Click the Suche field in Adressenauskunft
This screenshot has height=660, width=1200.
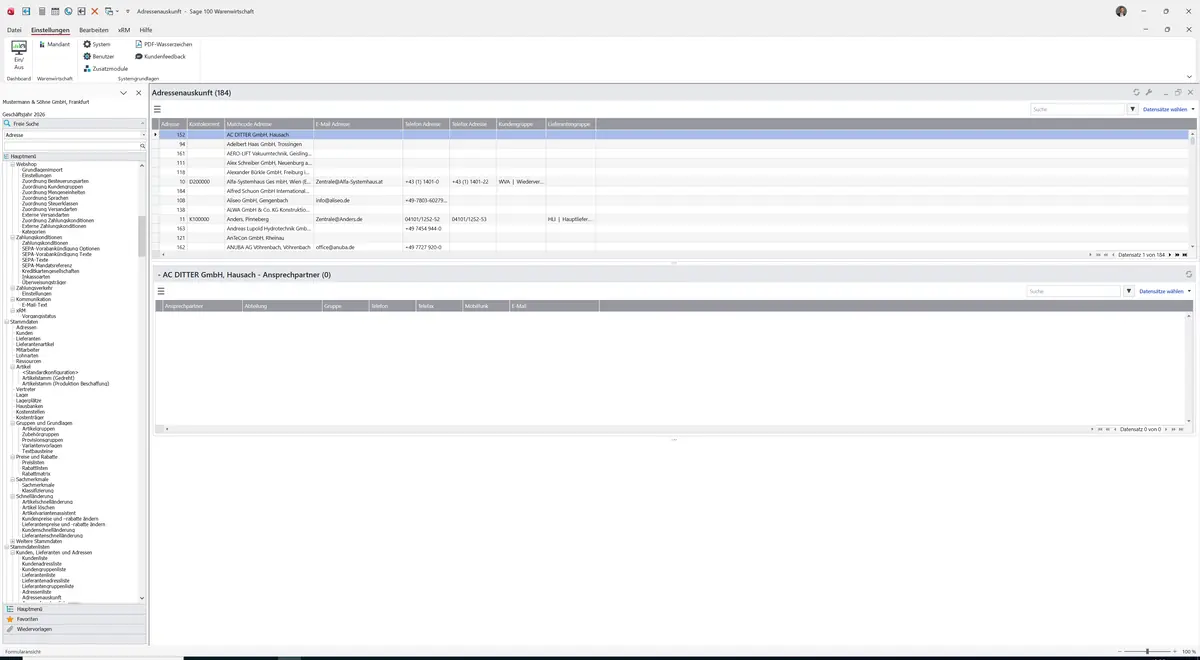[1077, 109]
